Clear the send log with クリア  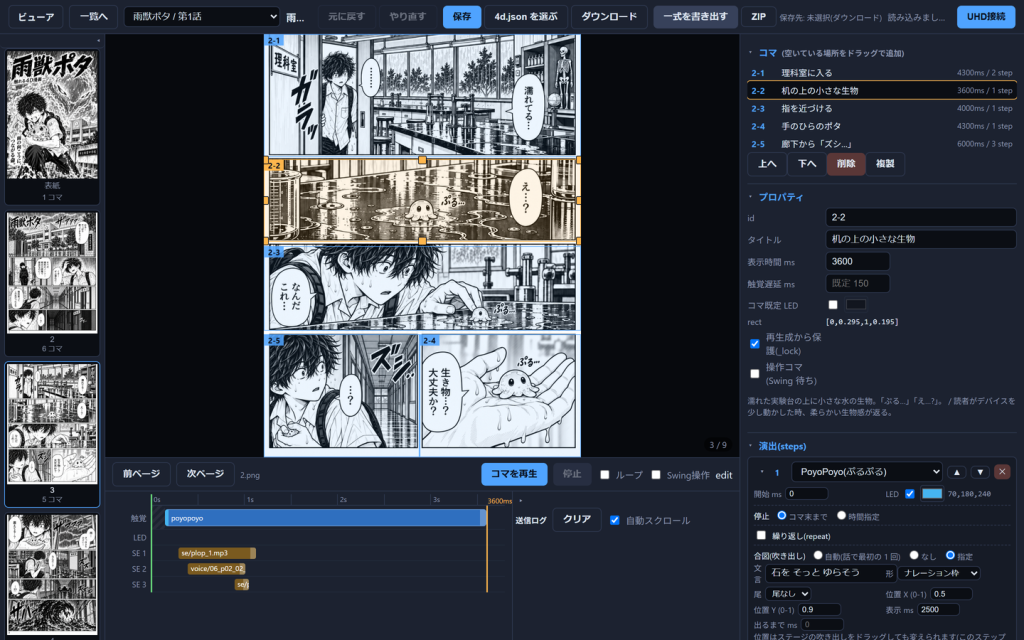pos(577,519)
